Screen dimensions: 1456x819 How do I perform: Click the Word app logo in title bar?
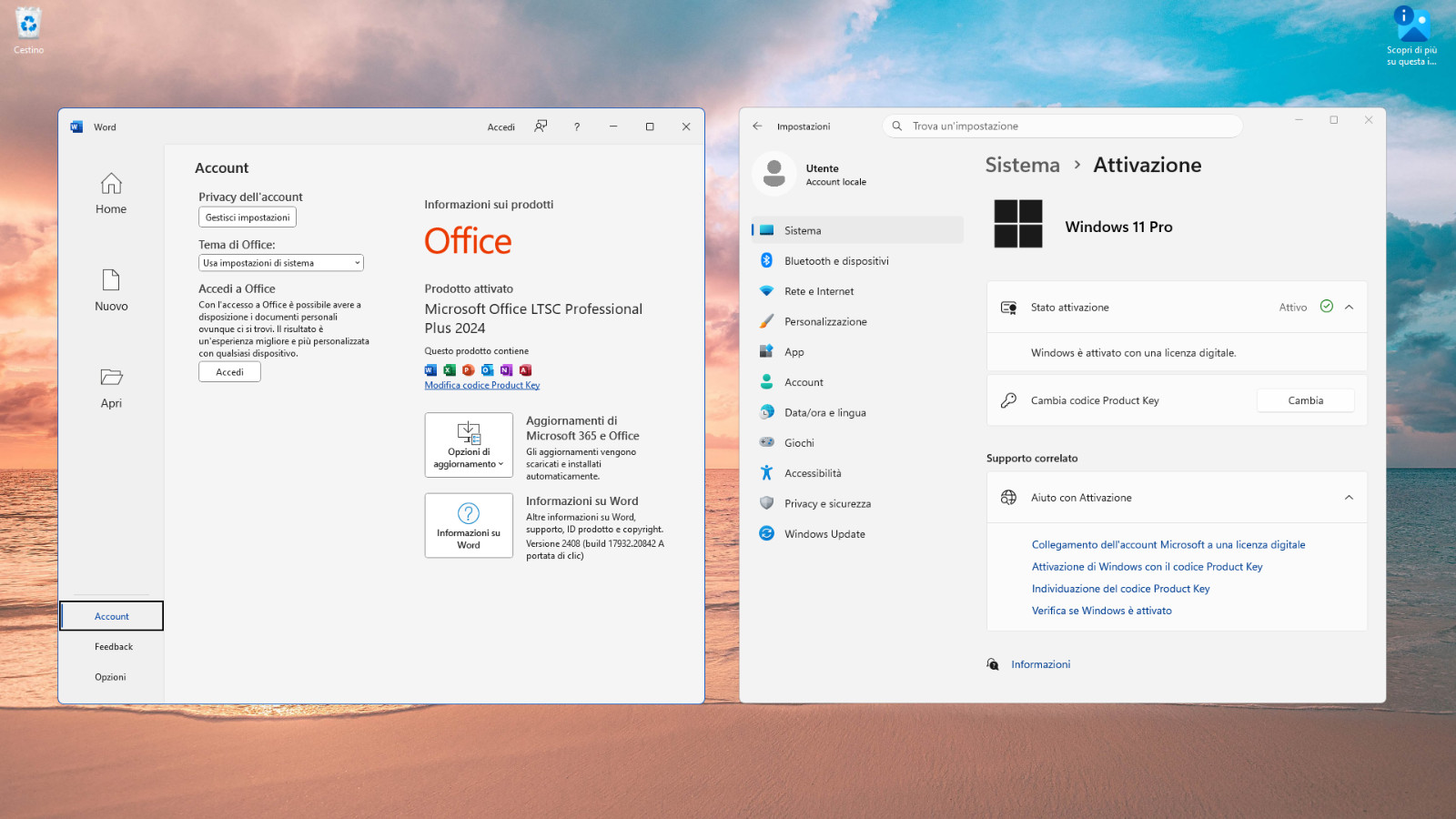76,126
